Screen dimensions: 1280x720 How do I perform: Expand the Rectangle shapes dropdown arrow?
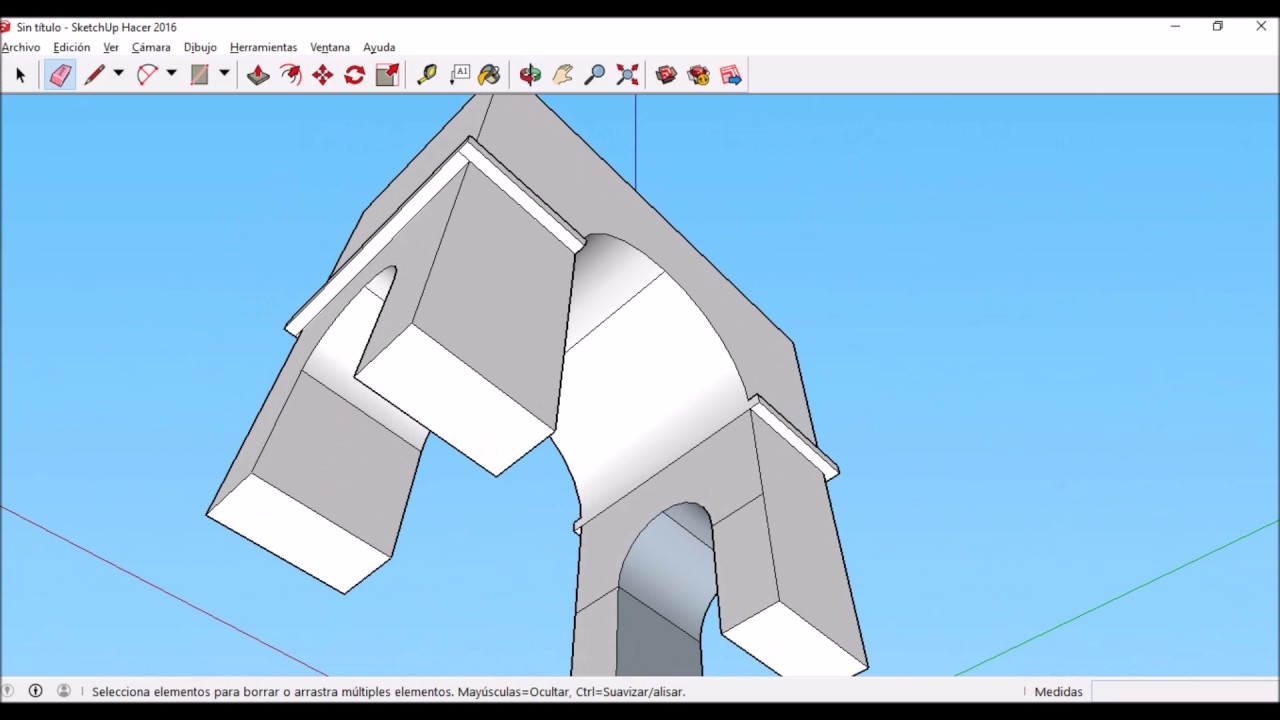pyautogui.click(x=224, y=74)
